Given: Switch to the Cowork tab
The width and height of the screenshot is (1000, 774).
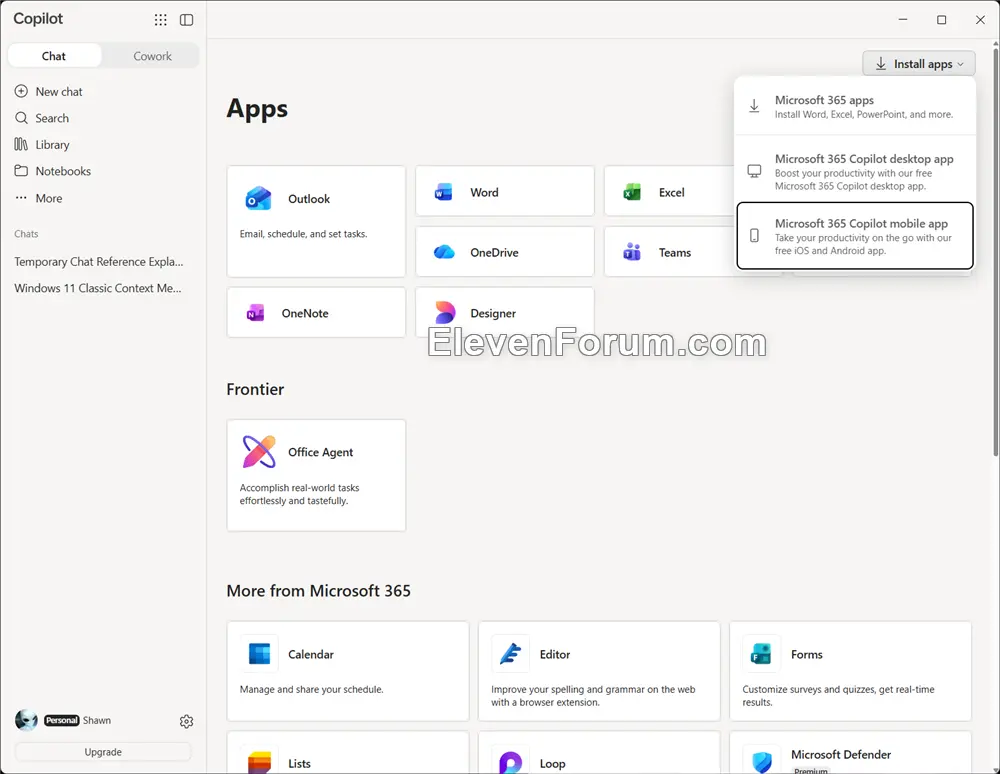Looking at the screenshot, I should click(x=152, y=56).
